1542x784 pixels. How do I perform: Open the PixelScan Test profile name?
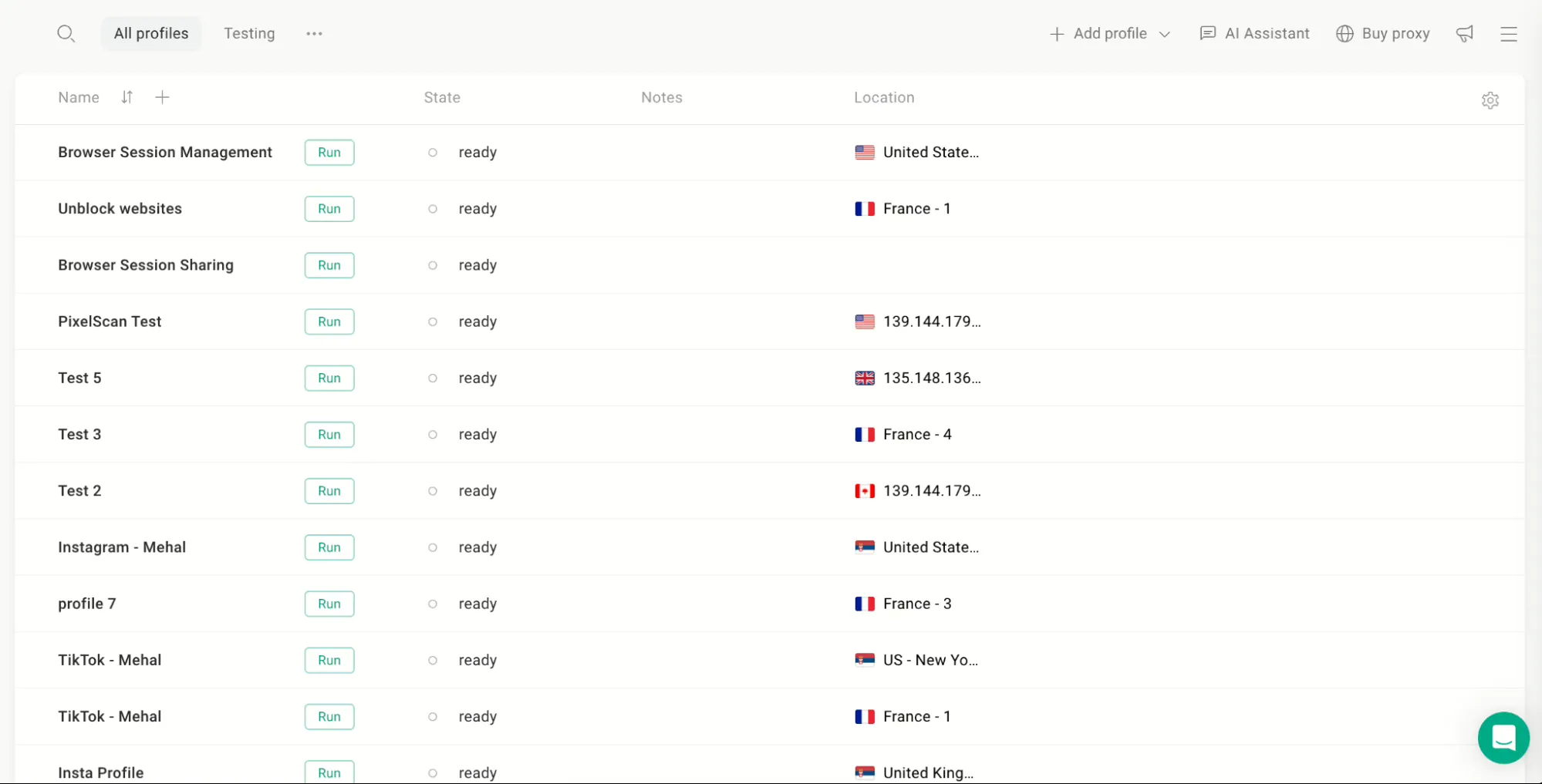tap(110, 321)
